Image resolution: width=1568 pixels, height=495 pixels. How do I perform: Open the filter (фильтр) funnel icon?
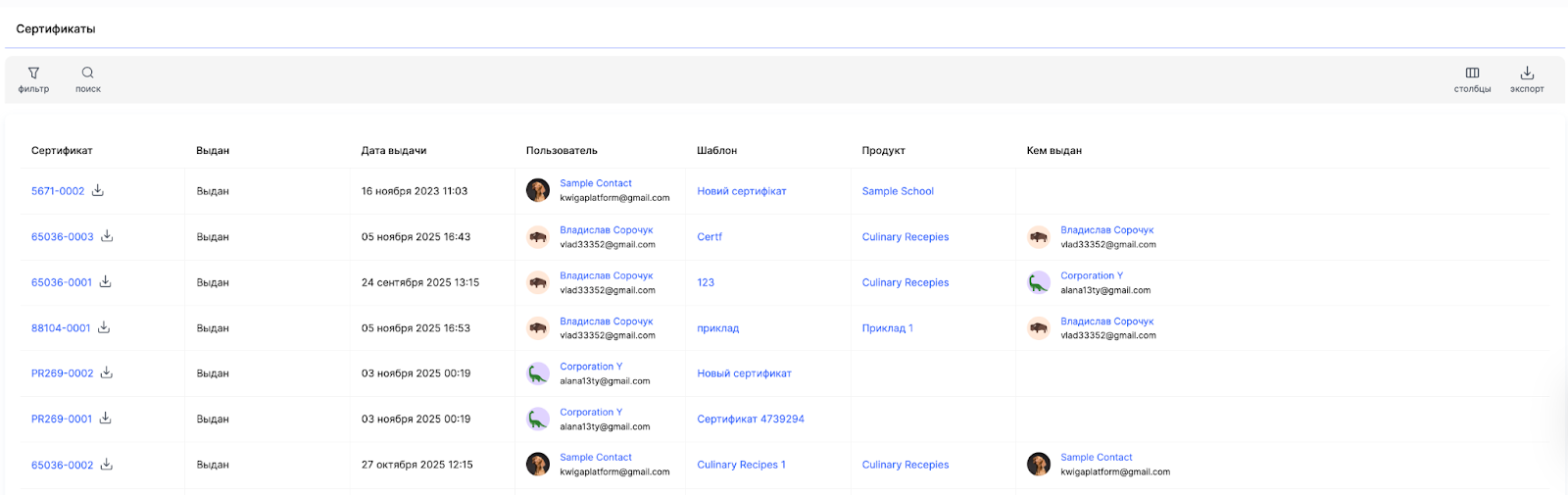point(33,74)
